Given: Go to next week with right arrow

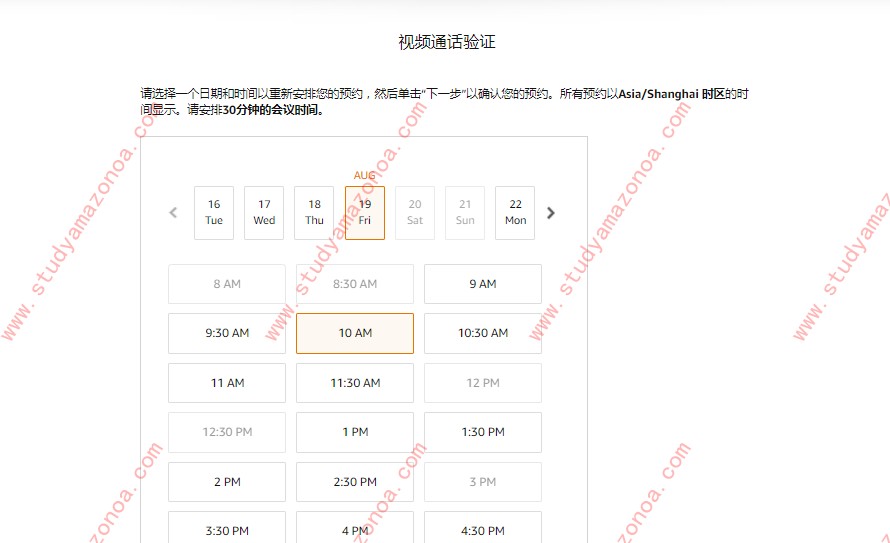Looking at the screenshot, I should pyautogui.click(x=551, y=213).
